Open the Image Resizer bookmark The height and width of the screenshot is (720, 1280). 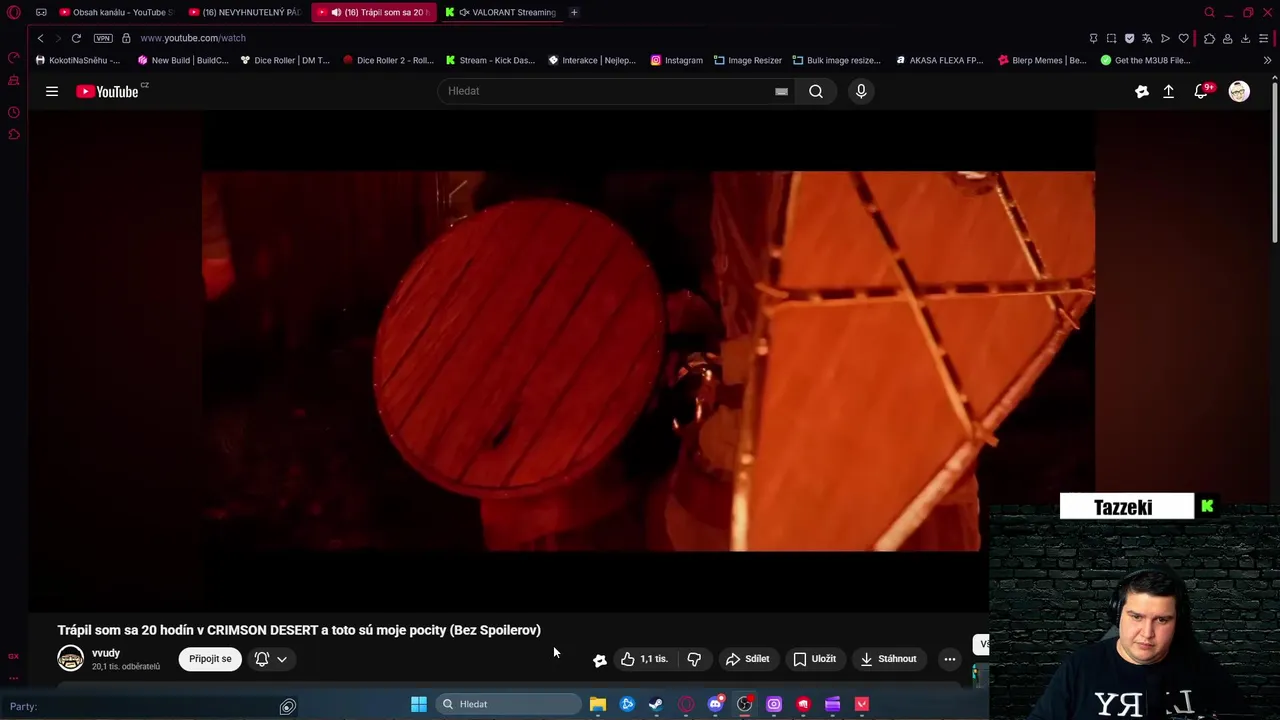point(747,60)
